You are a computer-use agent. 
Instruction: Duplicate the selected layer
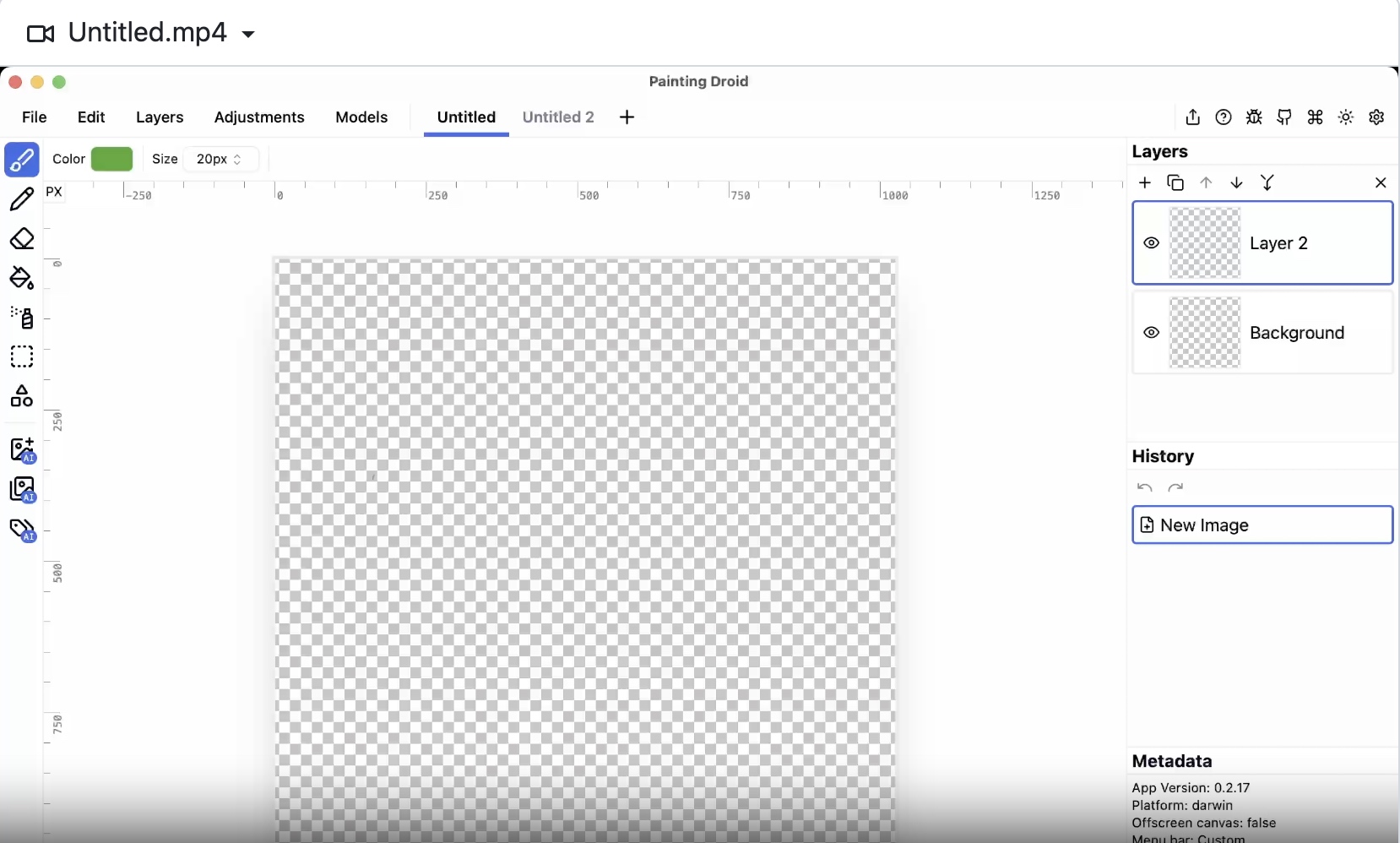[x=1175, y=182]
